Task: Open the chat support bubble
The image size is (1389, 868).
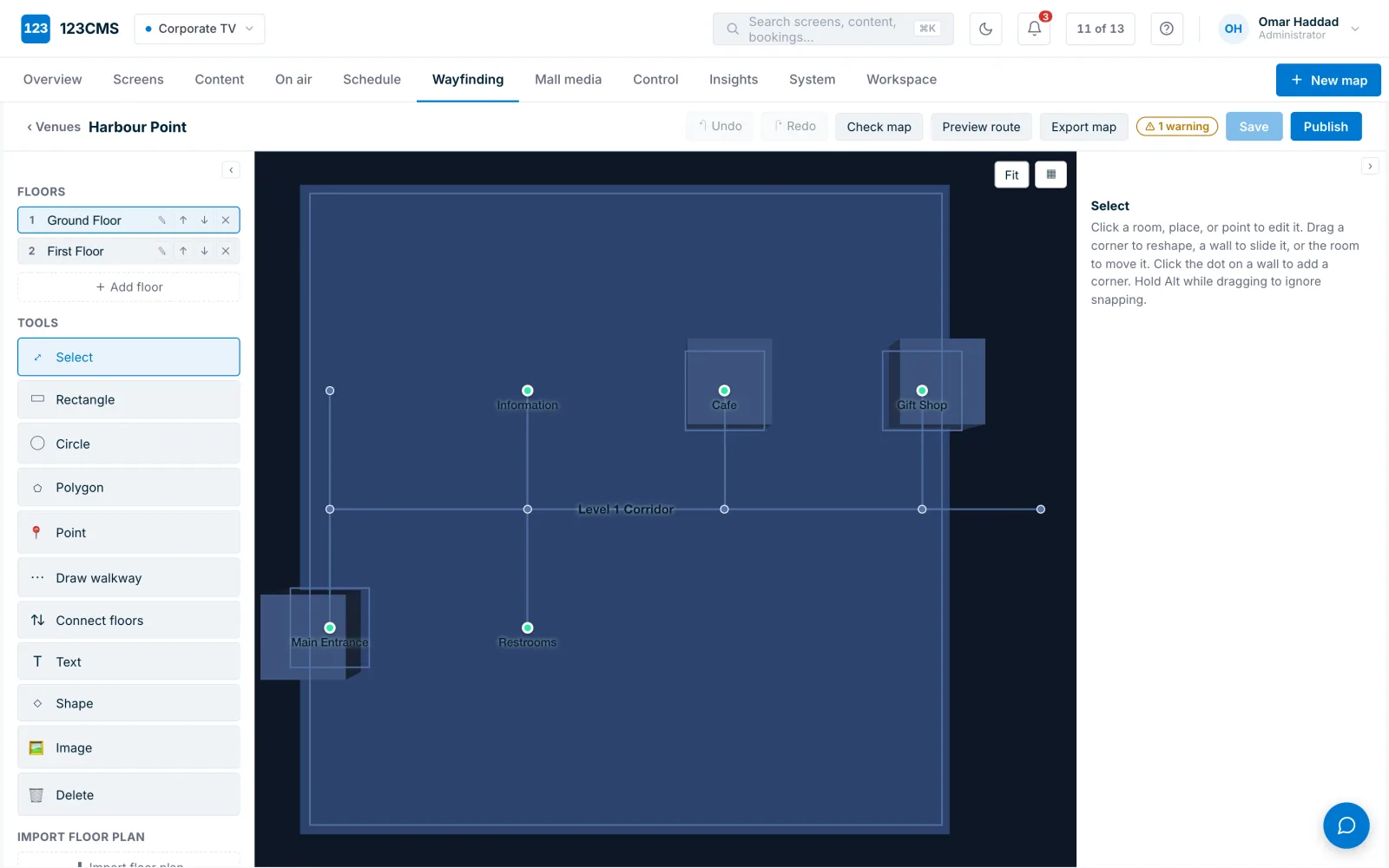Action: pyautogui.click(x=1346, y=825)
